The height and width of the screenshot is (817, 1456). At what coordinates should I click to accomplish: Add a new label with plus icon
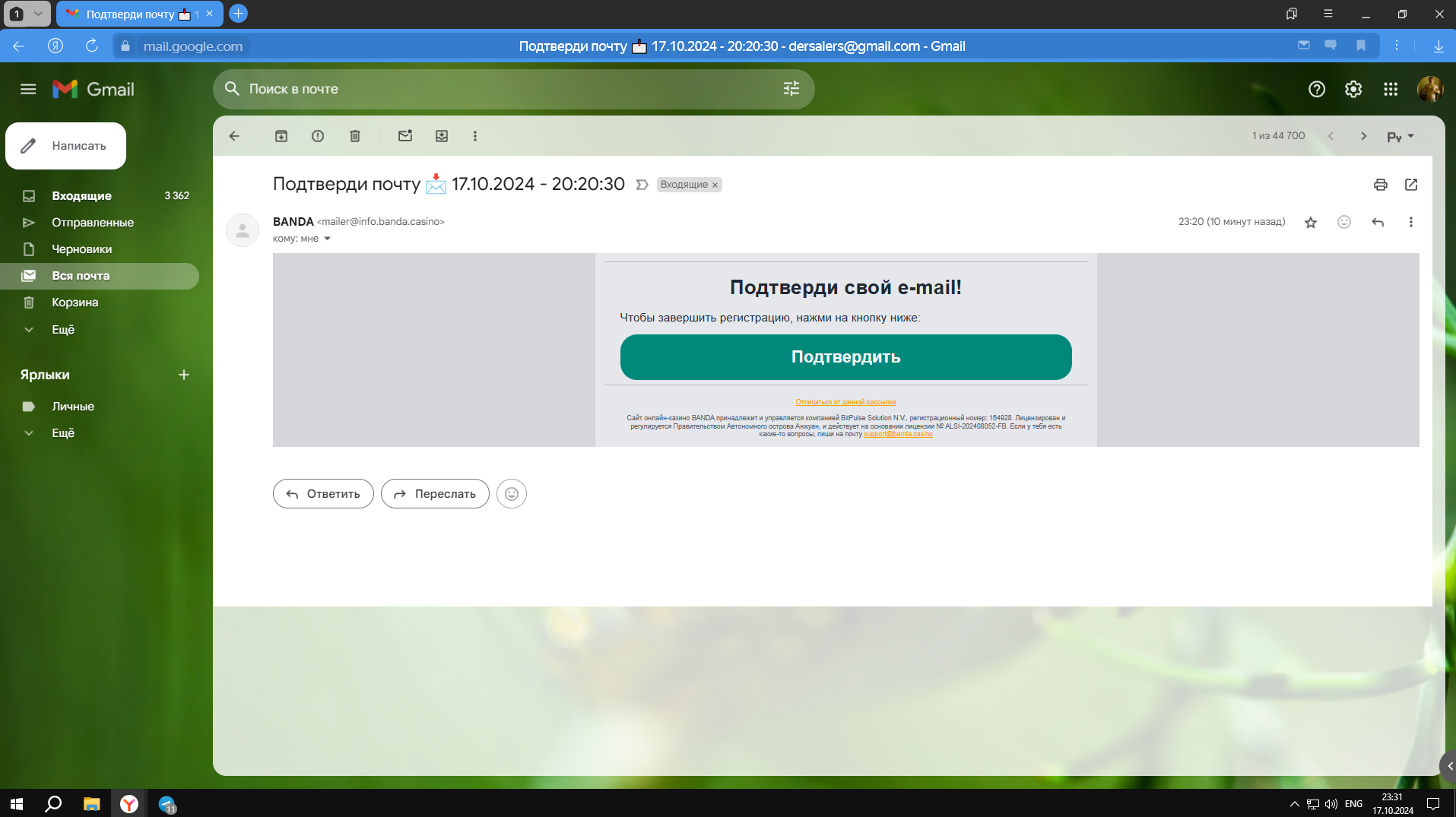pos(184,375)
